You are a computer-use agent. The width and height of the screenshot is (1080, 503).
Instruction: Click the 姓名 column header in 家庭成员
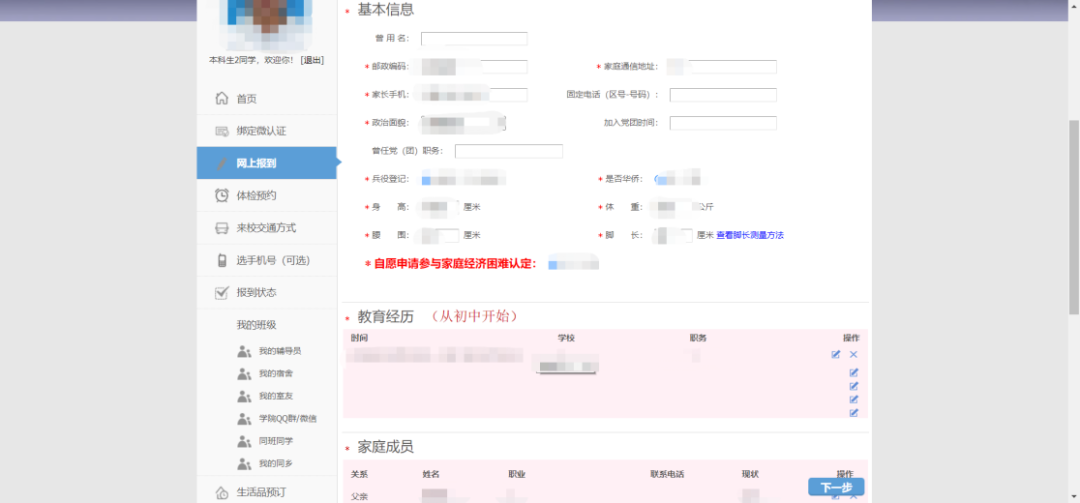coord(431,474)
